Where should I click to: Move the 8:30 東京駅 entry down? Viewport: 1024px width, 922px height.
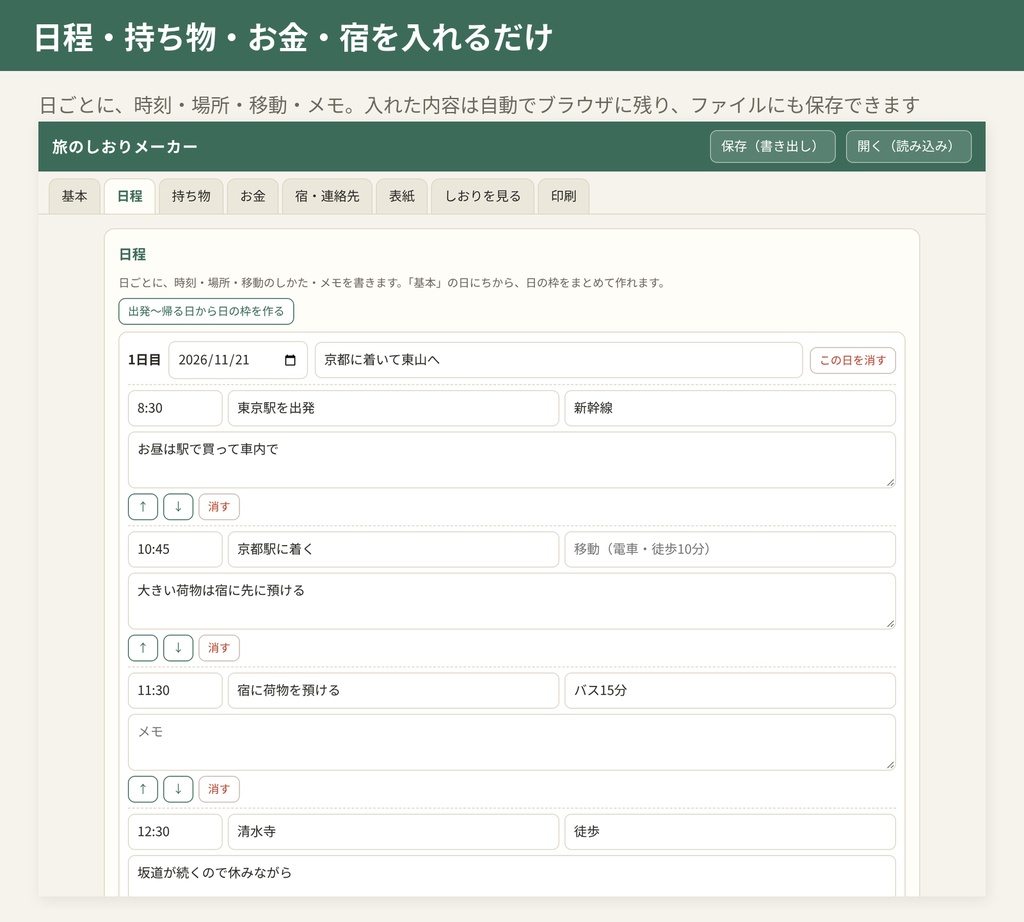click(178, 507)
